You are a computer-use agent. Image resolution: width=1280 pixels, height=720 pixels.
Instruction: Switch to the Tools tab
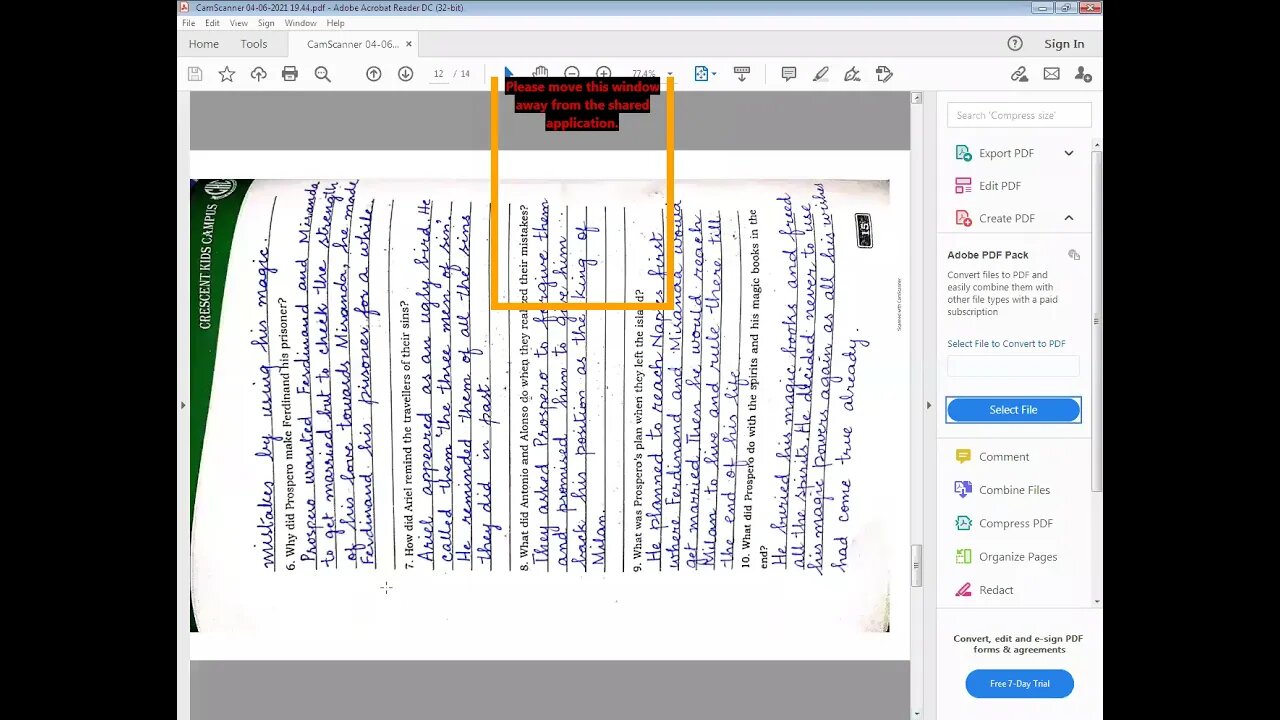254,44
